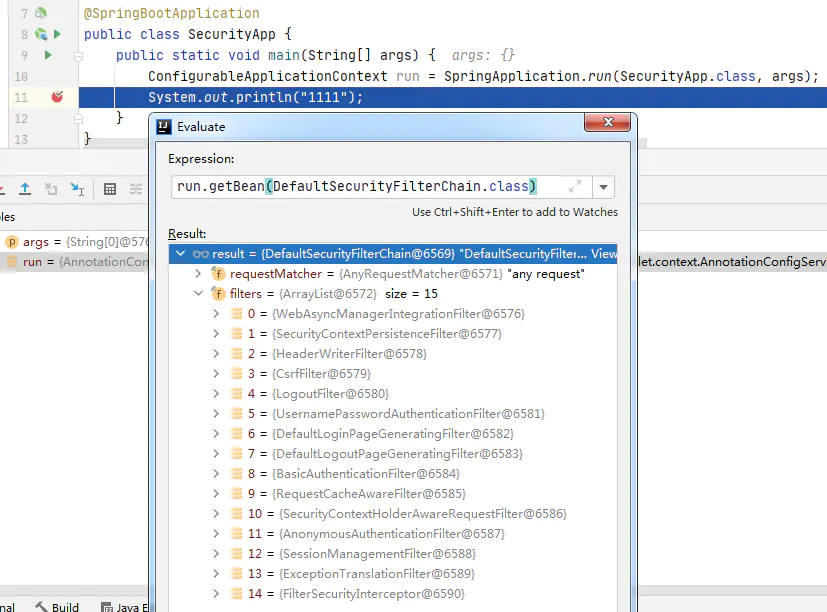The image size is (827, 612).
Task: Expand SecurityContextHolderAwareRequestFilter entry 10
Action: tap(216, 514)
